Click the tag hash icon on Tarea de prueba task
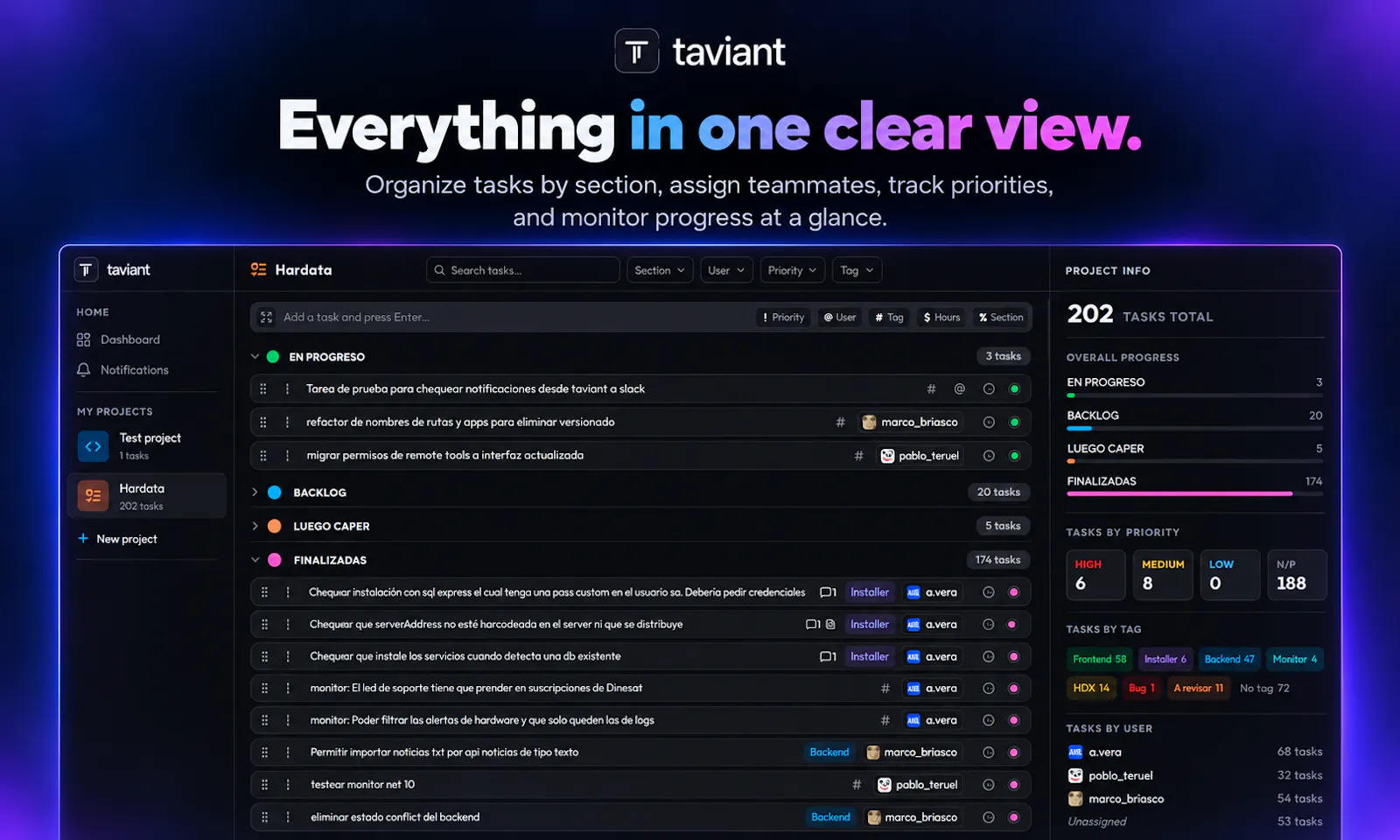Viewport: 1400px width, 840px height. 931,388
